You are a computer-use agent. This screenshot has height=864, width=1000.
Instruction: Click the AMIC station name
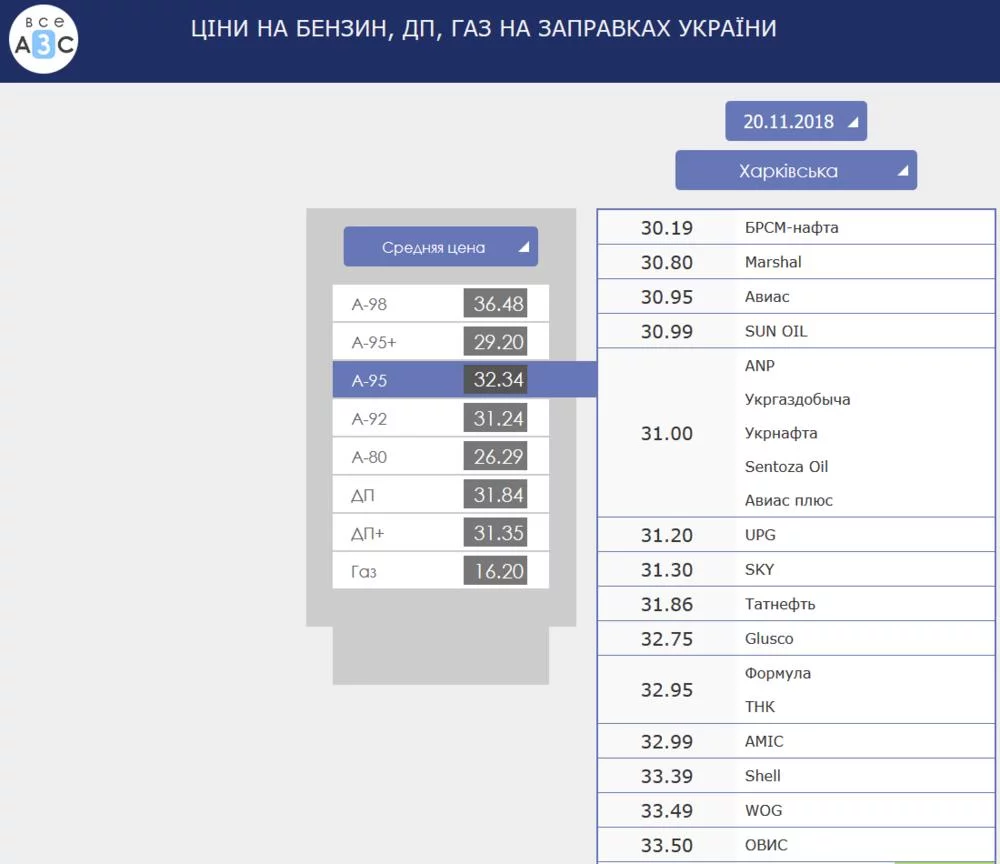point(764,741)
